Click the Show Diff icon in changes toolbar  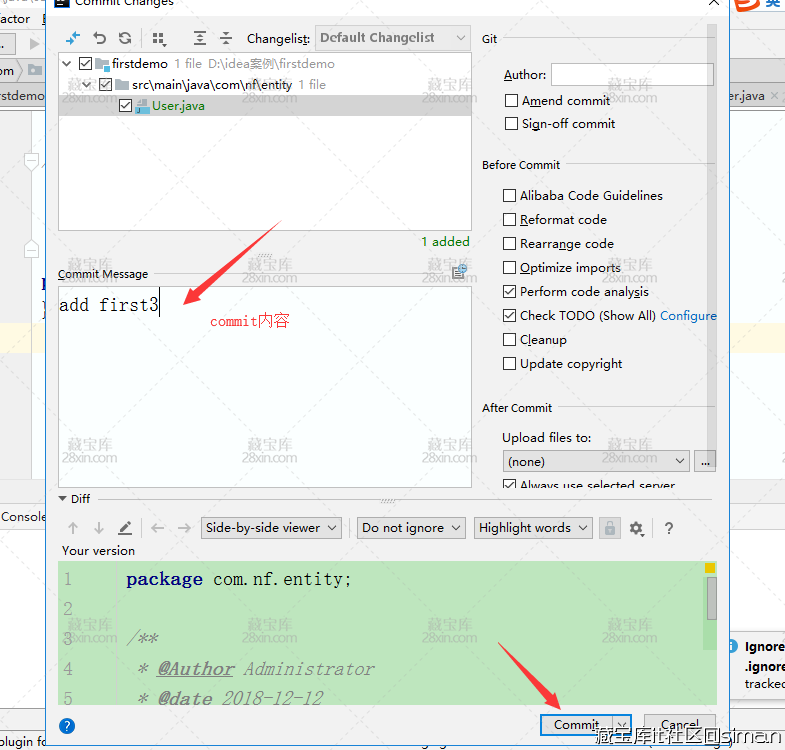pyautogui.click(x=73, y=38)
